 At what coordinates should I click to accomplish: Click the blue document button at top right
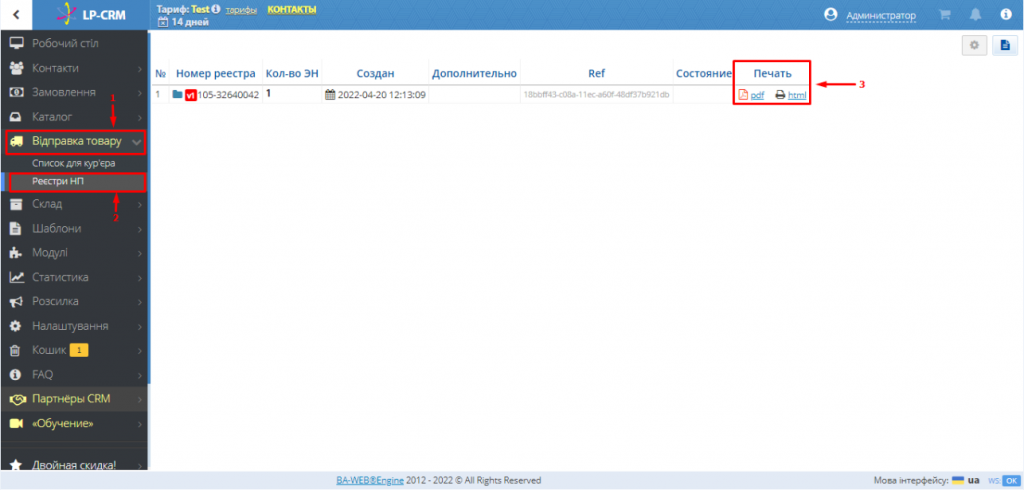(x=1005, y=45)
